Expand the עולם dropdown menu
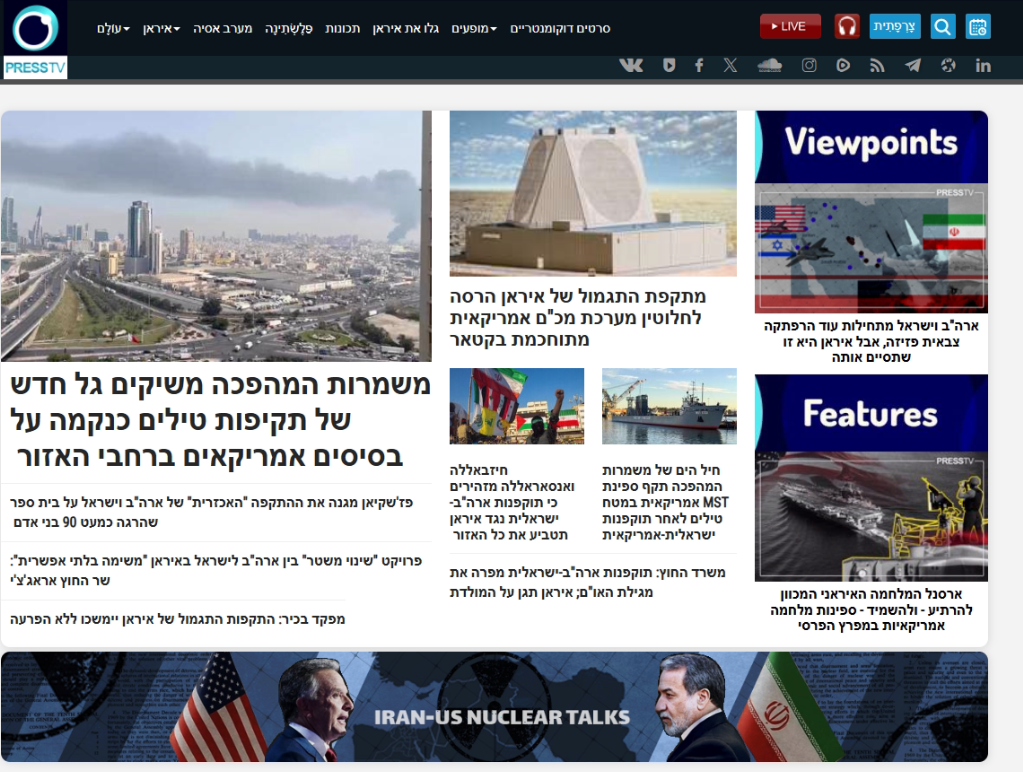Screen dimensions: 1023x772 pyautogui.click(x=113, y=28)
